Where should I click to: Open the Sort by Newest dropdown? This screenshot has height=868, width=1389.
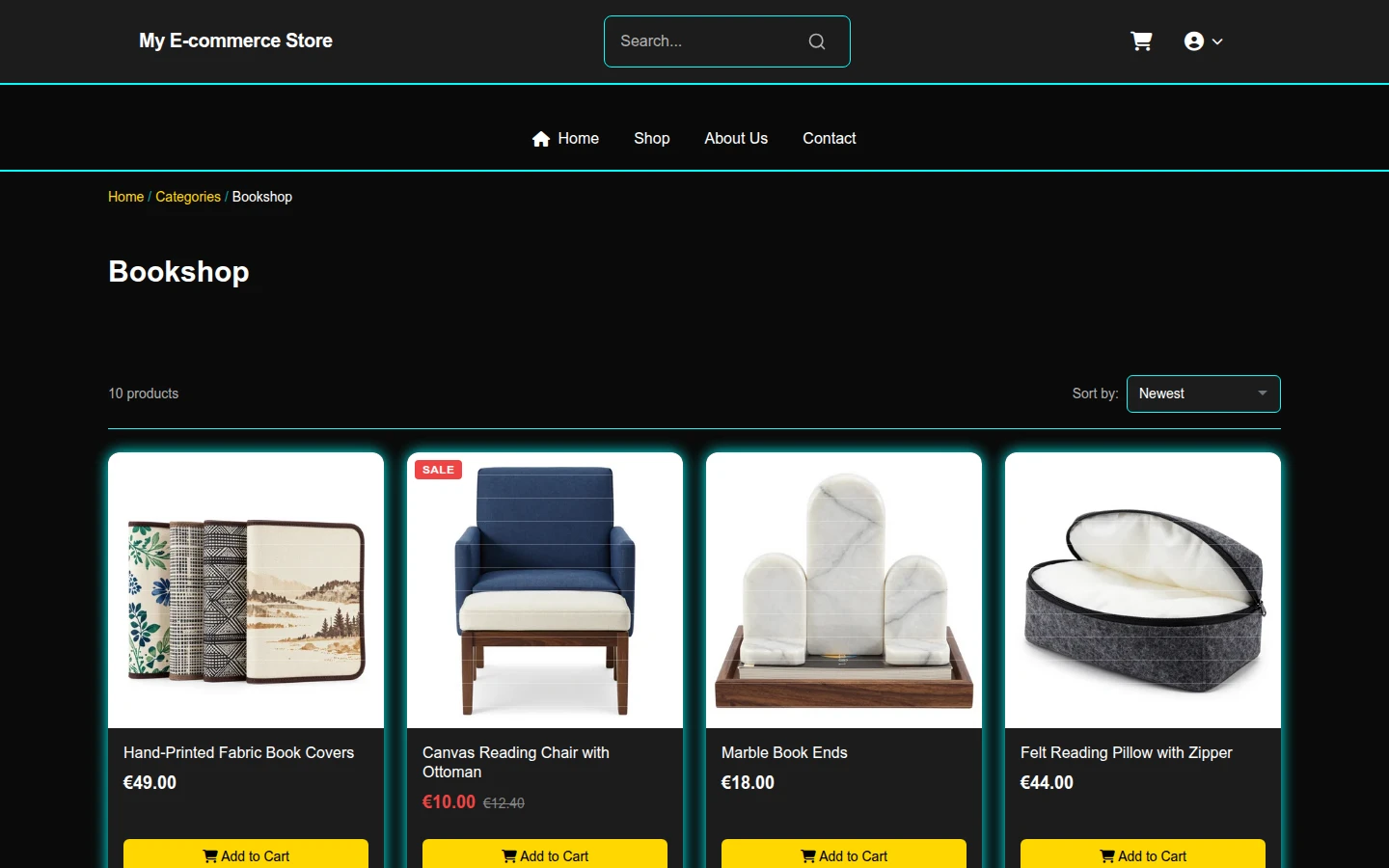[1203, 393]
